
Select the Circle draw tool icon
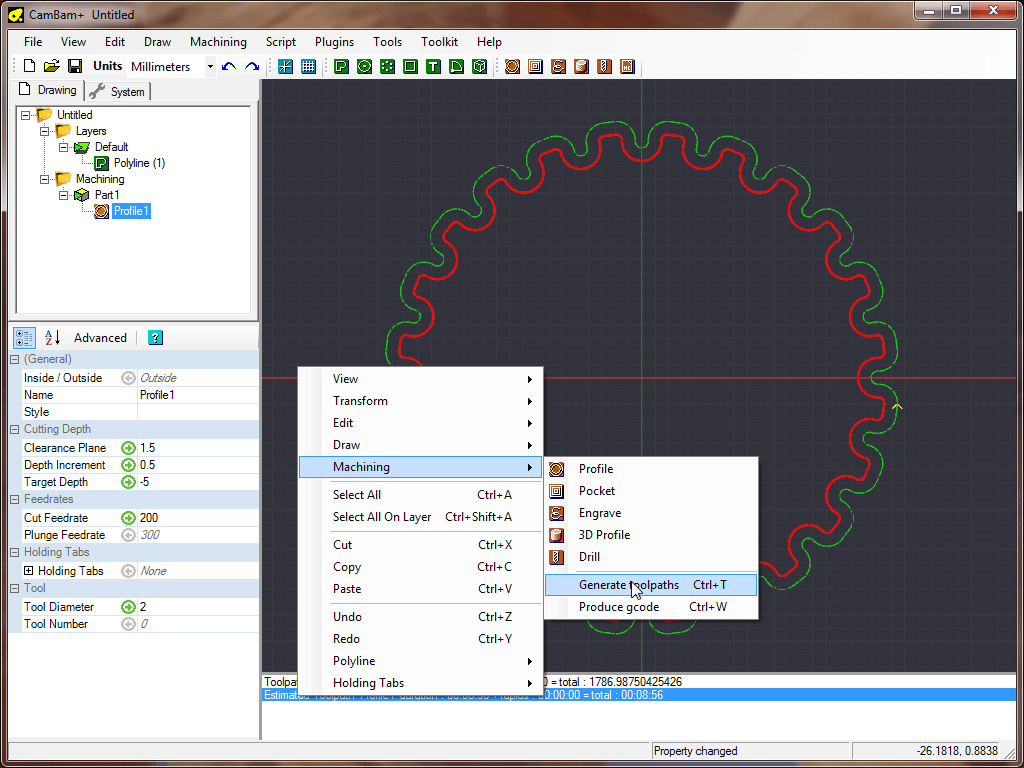tap(364, 66)
